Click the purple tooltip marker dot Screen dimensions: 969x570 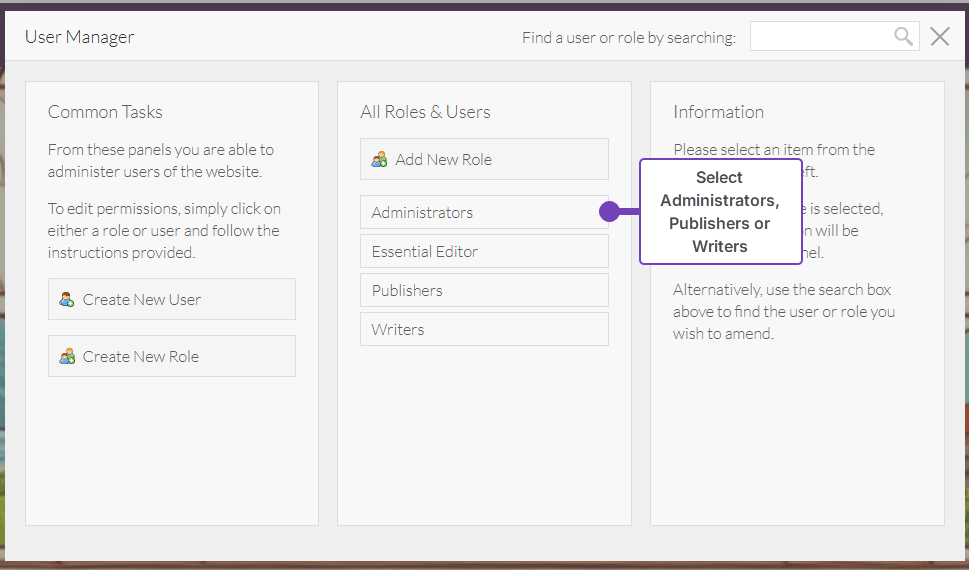coord(609,211)
